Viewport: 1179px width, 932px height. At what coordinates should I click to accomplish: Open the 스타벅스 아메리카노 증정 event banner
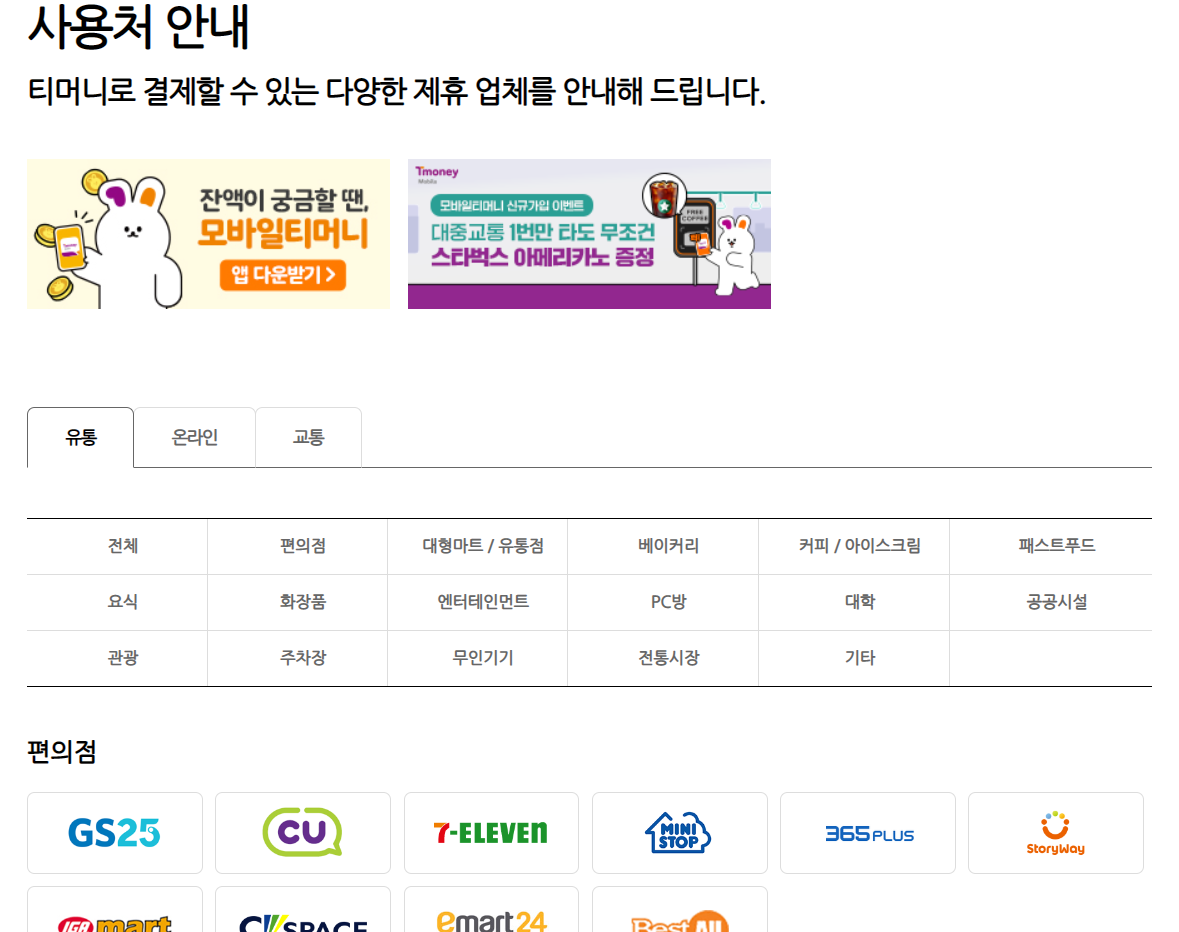pyautogui.click(x=590, y=234)
